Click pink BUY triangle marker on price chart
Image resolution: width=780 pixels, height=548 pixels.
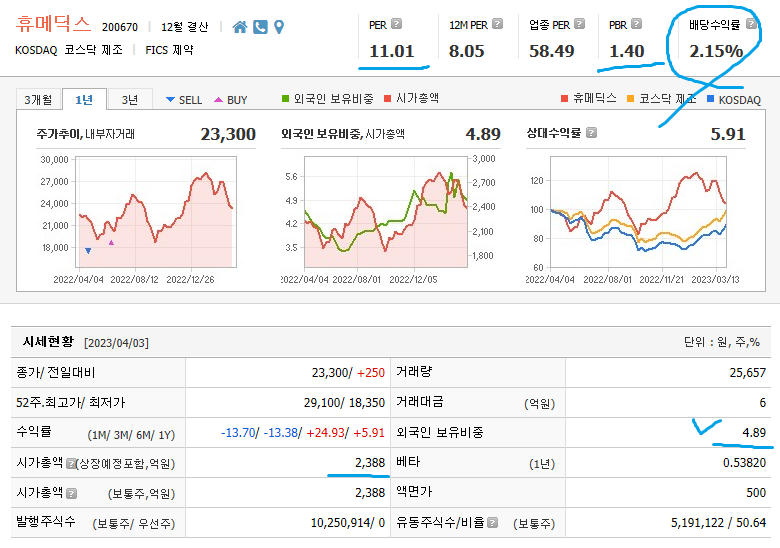[x=111, y=243]
